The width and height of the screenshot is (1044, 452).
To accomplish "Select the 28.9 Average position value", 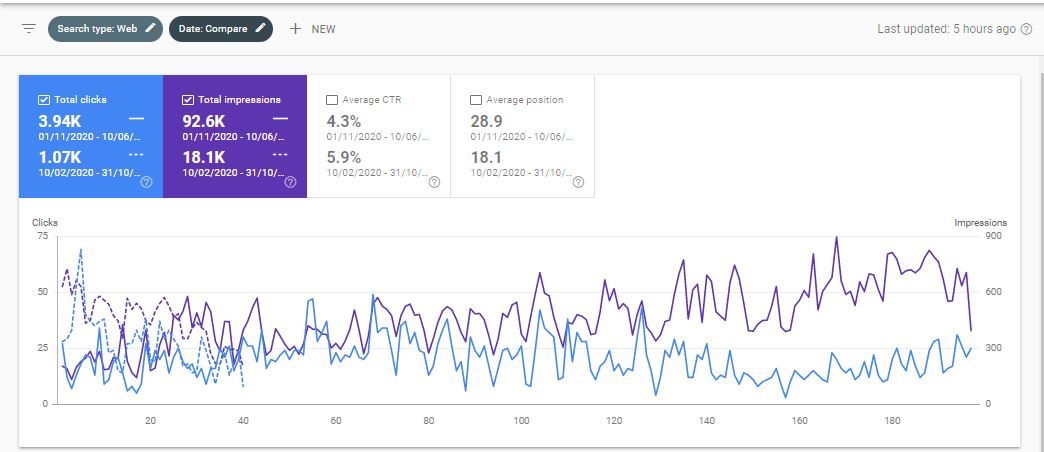I will (x=487, y=120).
